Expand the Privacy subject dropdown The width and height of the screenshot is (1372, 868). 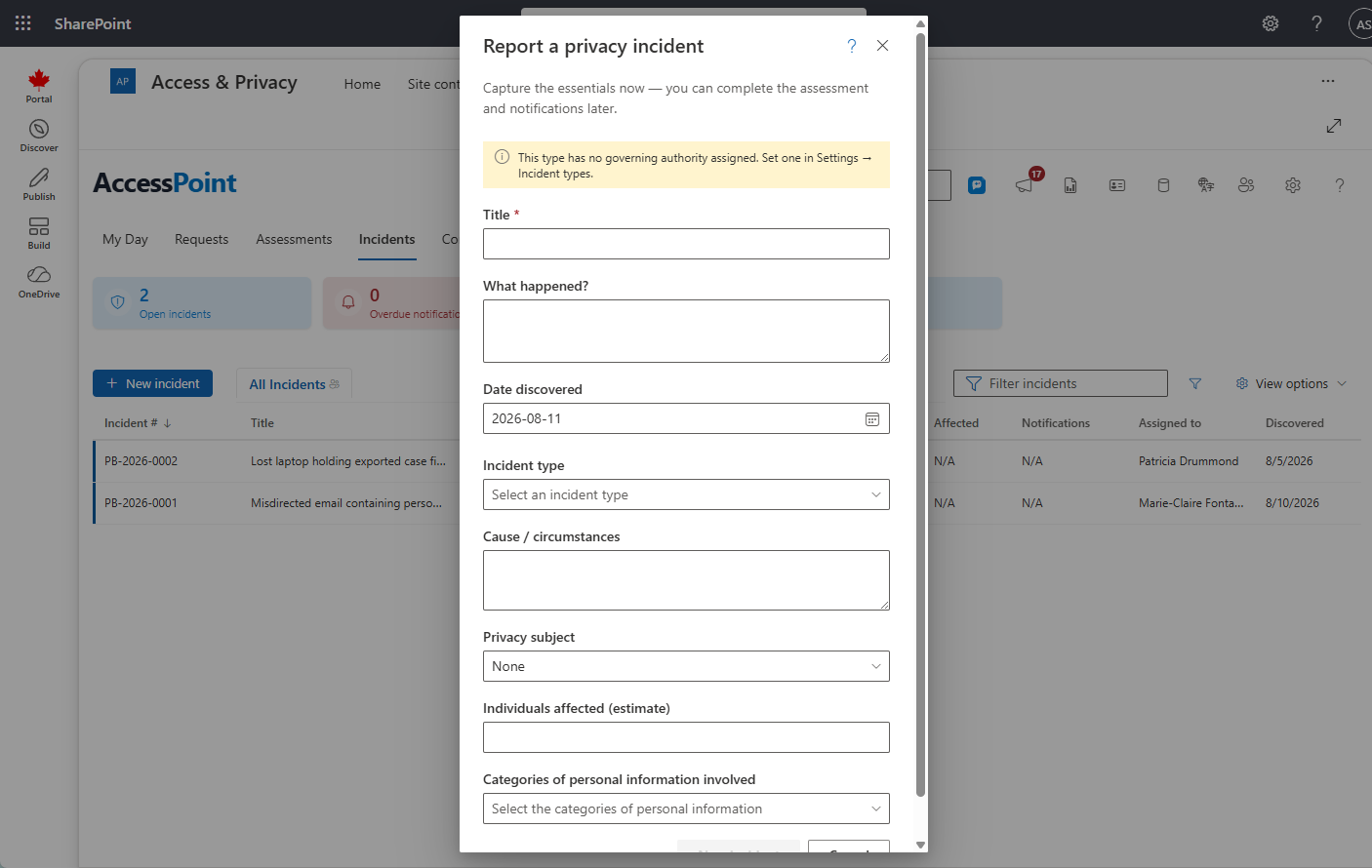(x=686, y=666)
